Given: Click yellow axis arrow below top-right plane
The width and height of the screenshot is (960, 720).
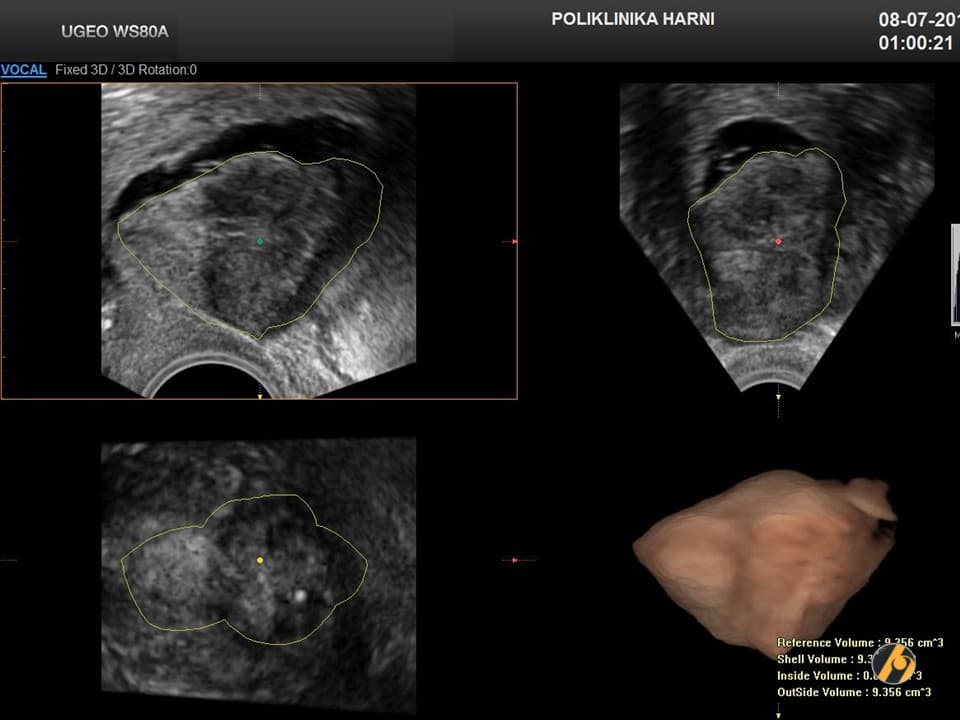Looking at the screenshot, I should 778,396.
